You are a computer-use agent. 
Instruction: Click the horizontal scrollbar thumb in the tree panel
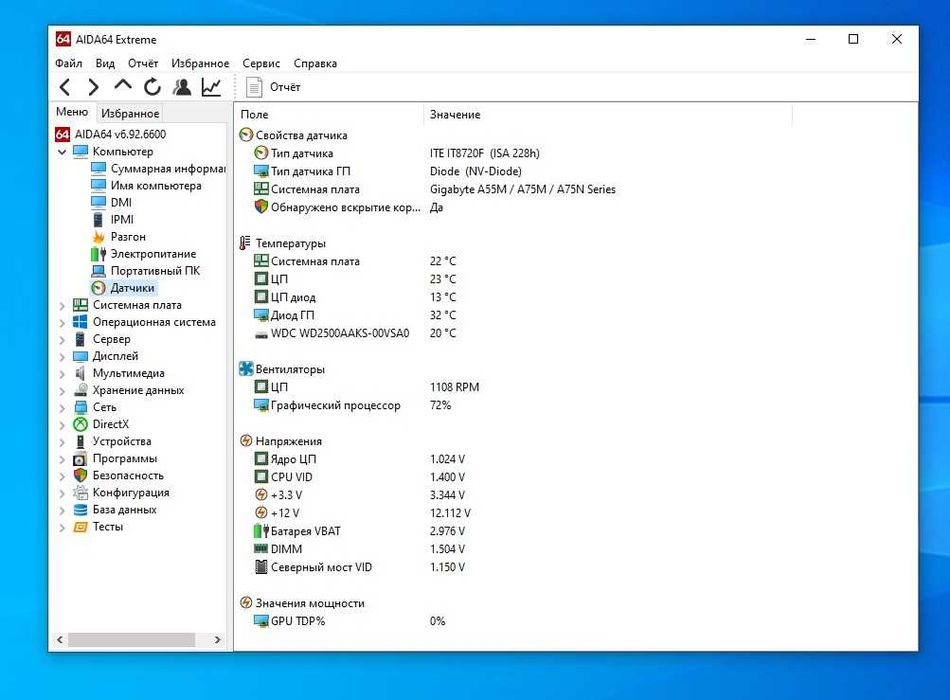point(131,639)
